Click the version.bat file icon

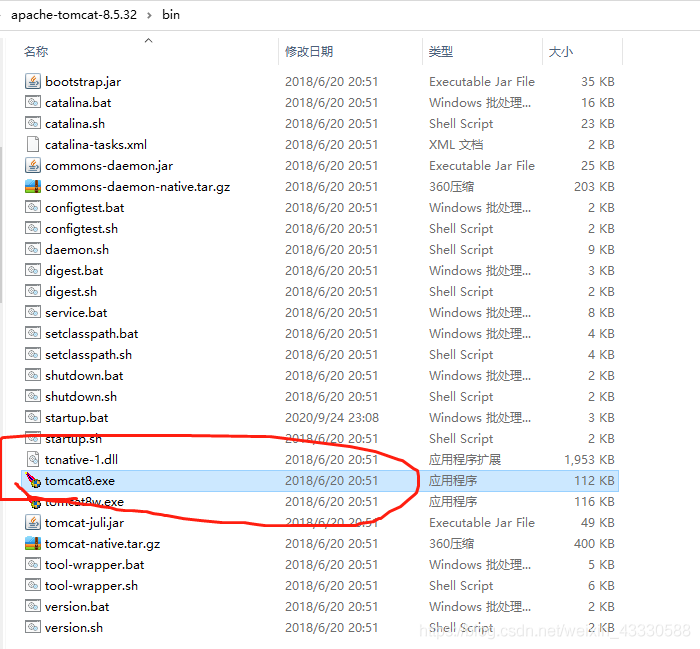(x=33, y=606)
